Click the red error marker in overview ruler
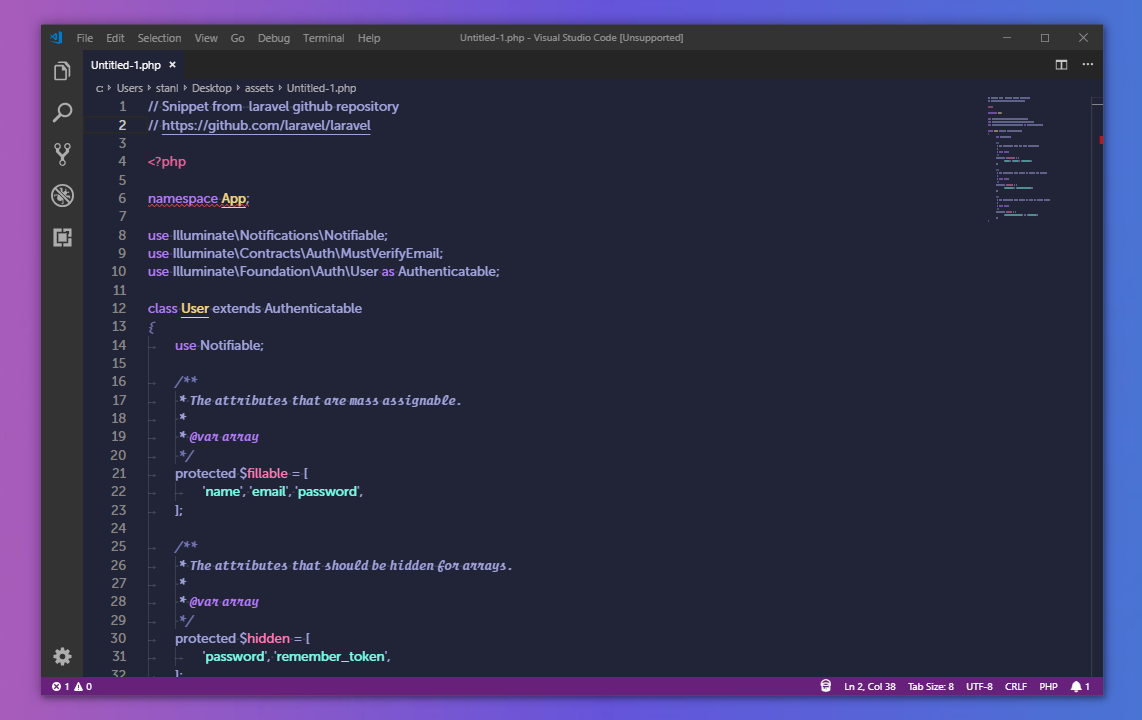1142x720 pixels. (x=1101, y=140)
